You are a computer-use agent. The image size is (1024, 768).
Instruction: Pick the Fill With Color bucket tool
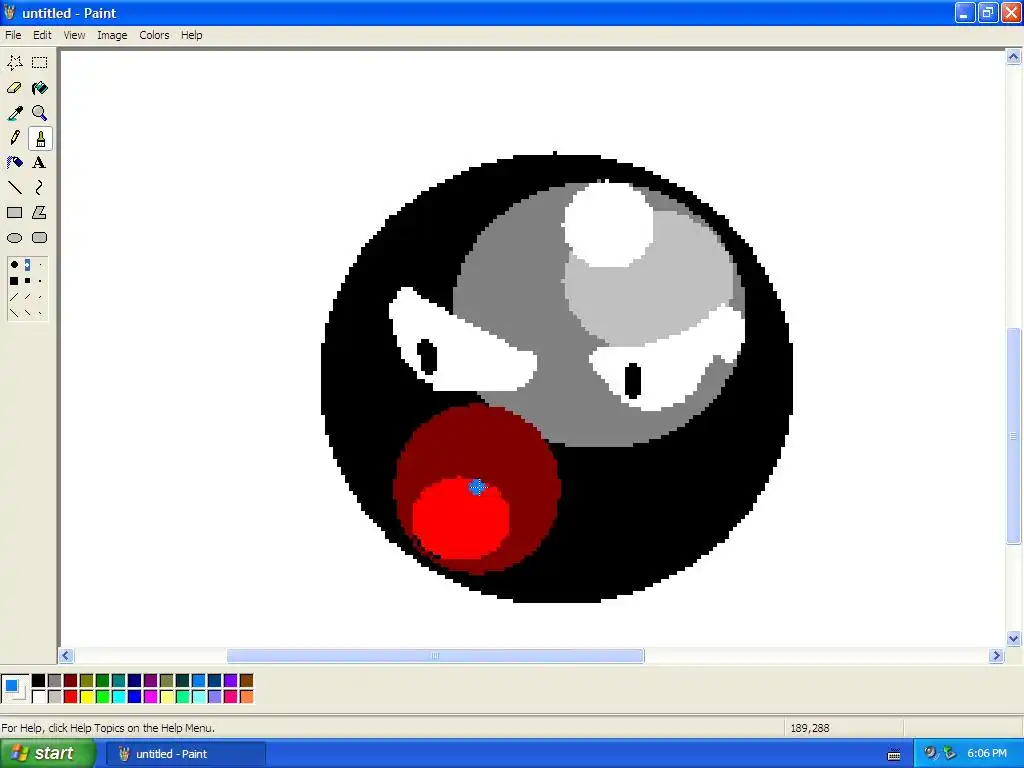click(x=40, y=88)
